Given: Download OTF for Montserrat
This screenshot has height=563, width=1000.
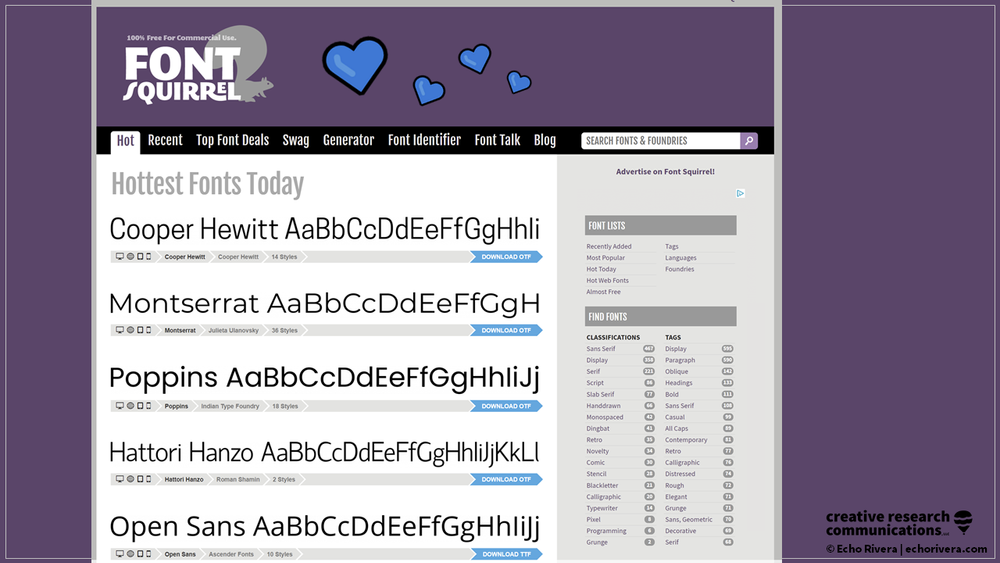Looking at the screenshot, I should (x=506, y=330).
